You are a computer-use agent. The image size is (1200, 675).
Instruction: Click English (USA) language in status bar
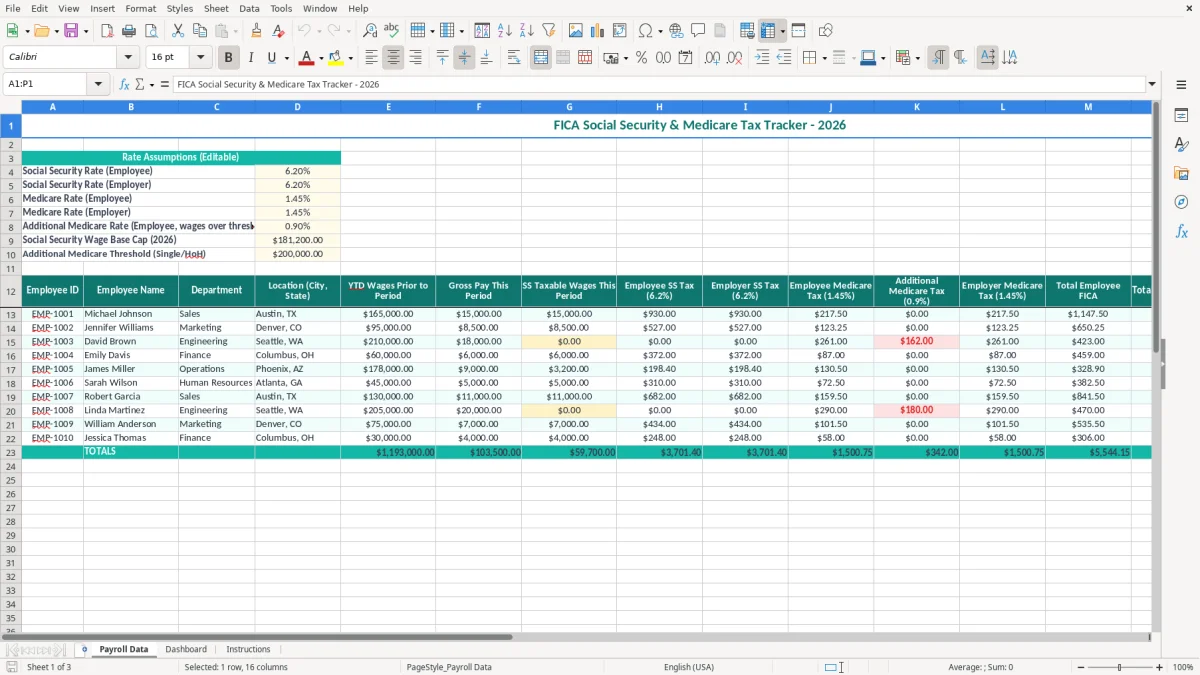(689, 667)
